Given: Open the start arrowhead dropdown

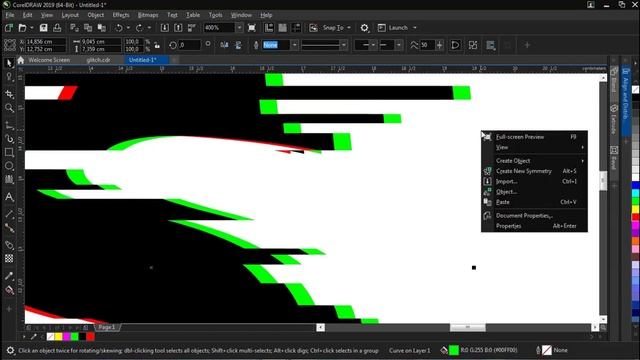Looking at the screenshot, I should (373, 45).
